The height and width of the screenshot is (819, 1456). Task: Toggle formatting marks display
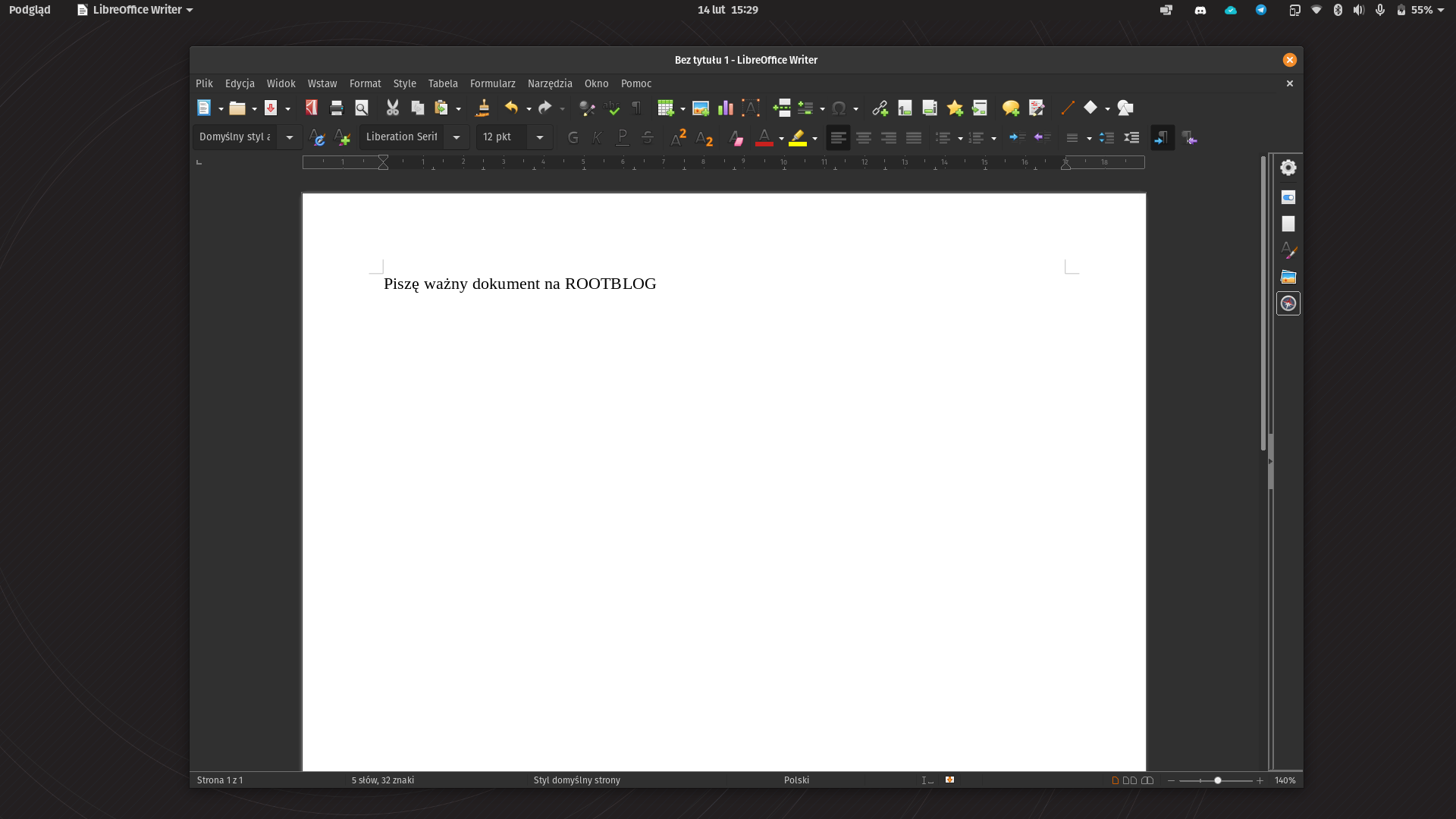636,108
